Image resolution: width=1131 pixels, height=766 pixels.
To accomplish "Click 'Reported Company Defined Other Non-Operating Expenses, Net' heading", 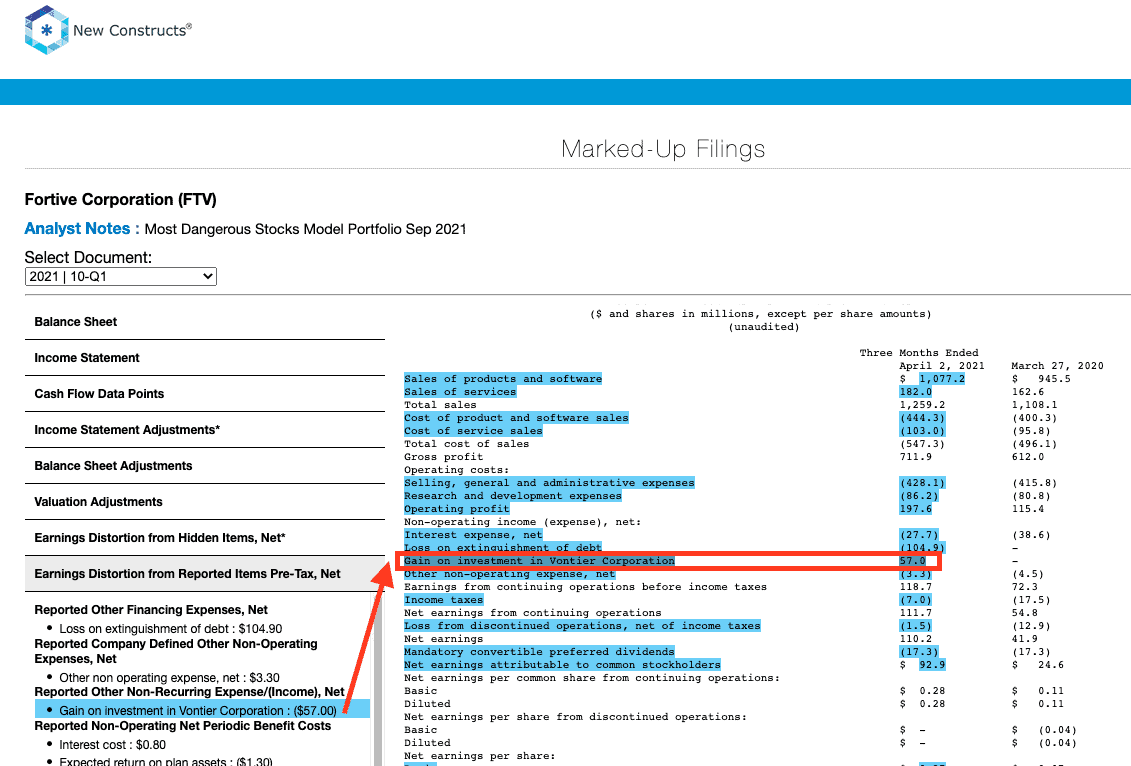I will [x=176, y=651].
